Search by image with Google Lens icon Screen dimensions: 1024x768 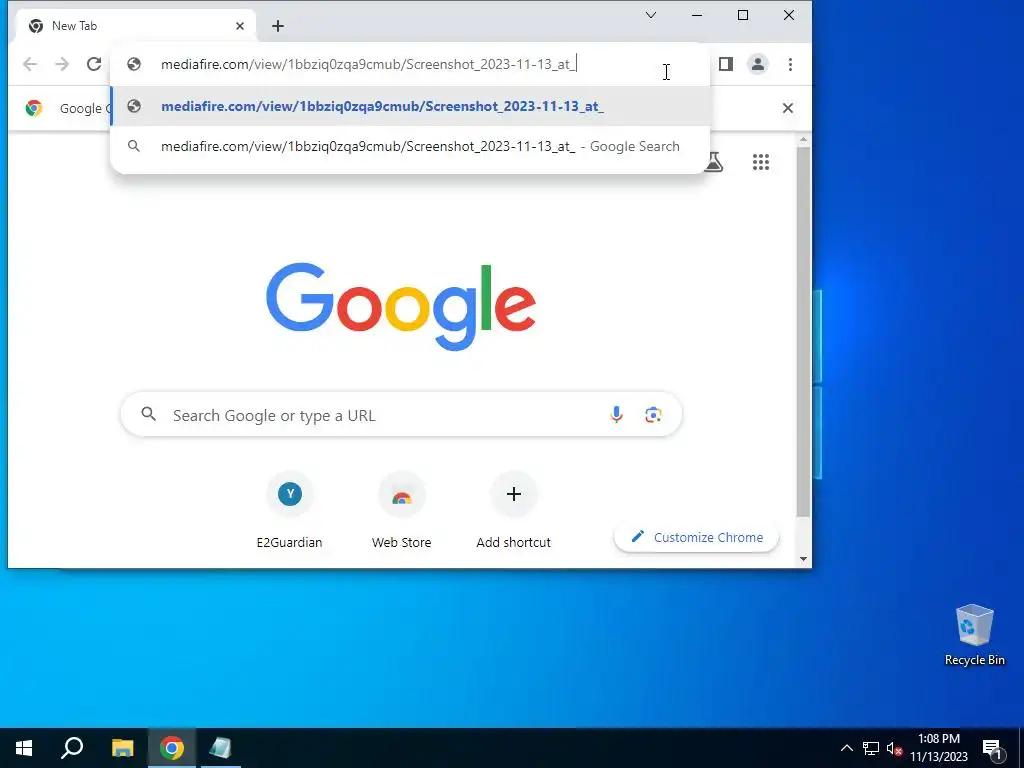point(653,415)
